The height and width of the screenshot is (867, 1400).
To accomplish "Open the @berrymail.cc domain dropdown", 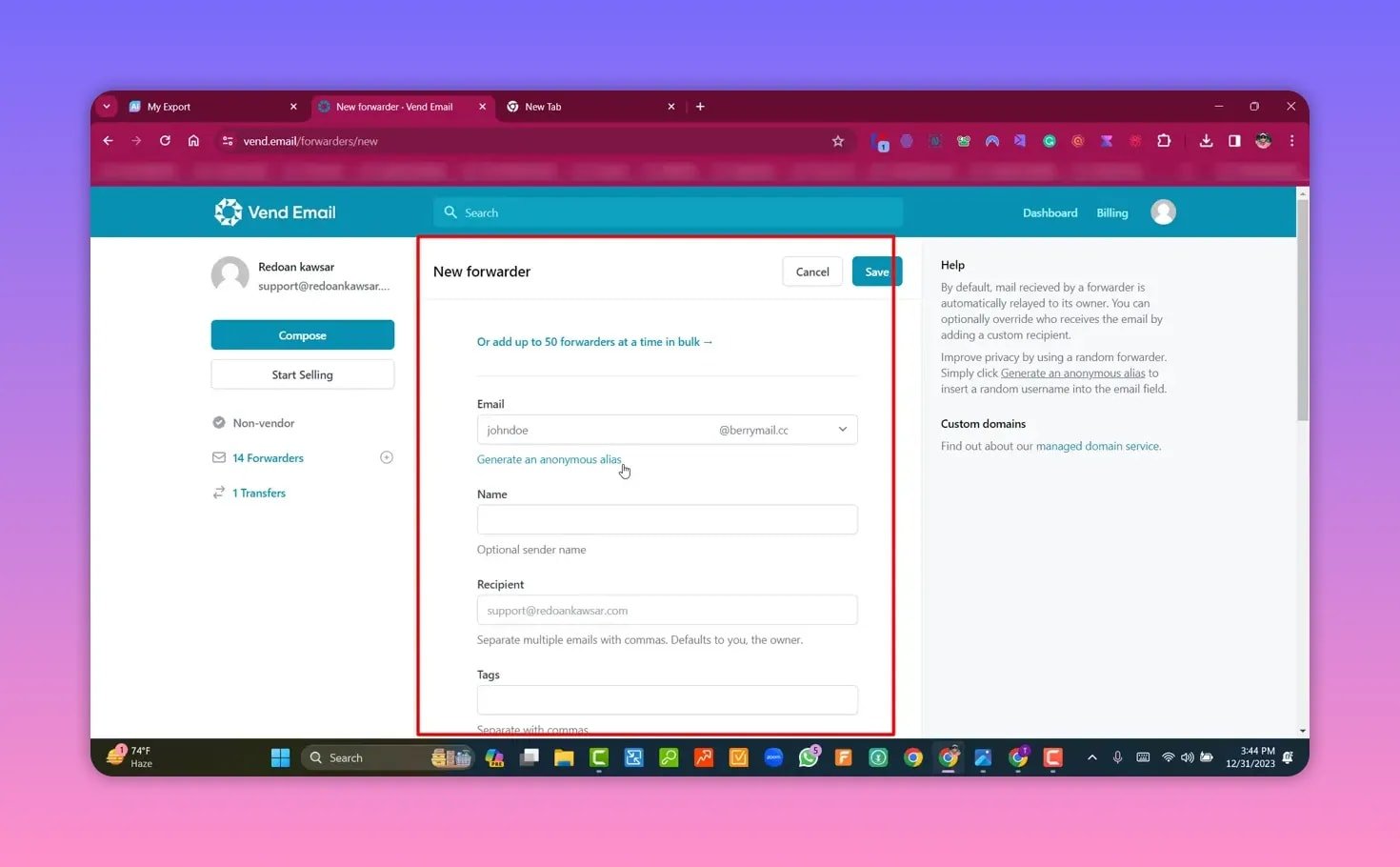I will (842, 430).
